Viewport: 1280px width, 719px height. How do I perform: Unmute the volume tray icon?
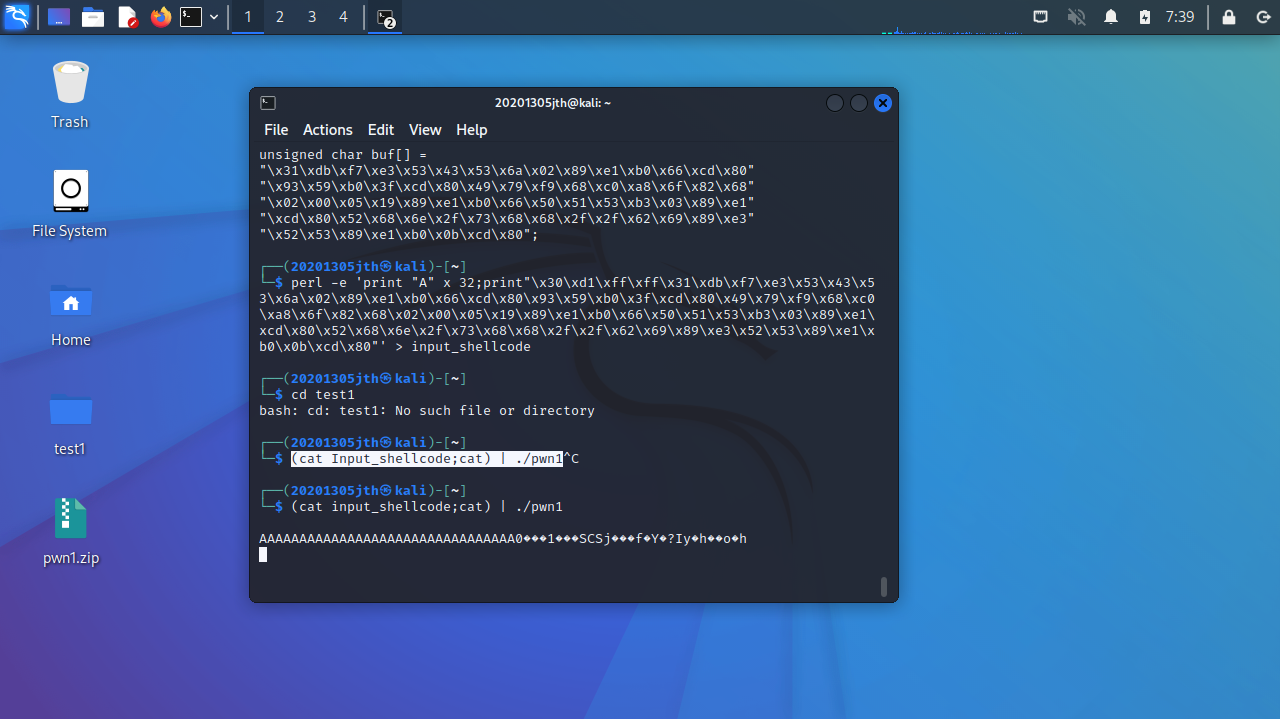pos(1076,17)
